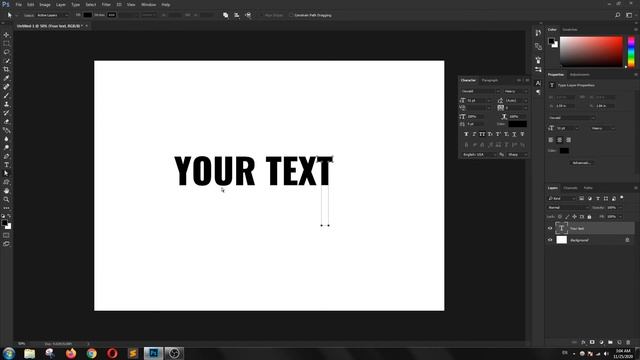The image size is (640, 360).
Task: Open font style dropdown in Character panel
Action: pos(516,91)
